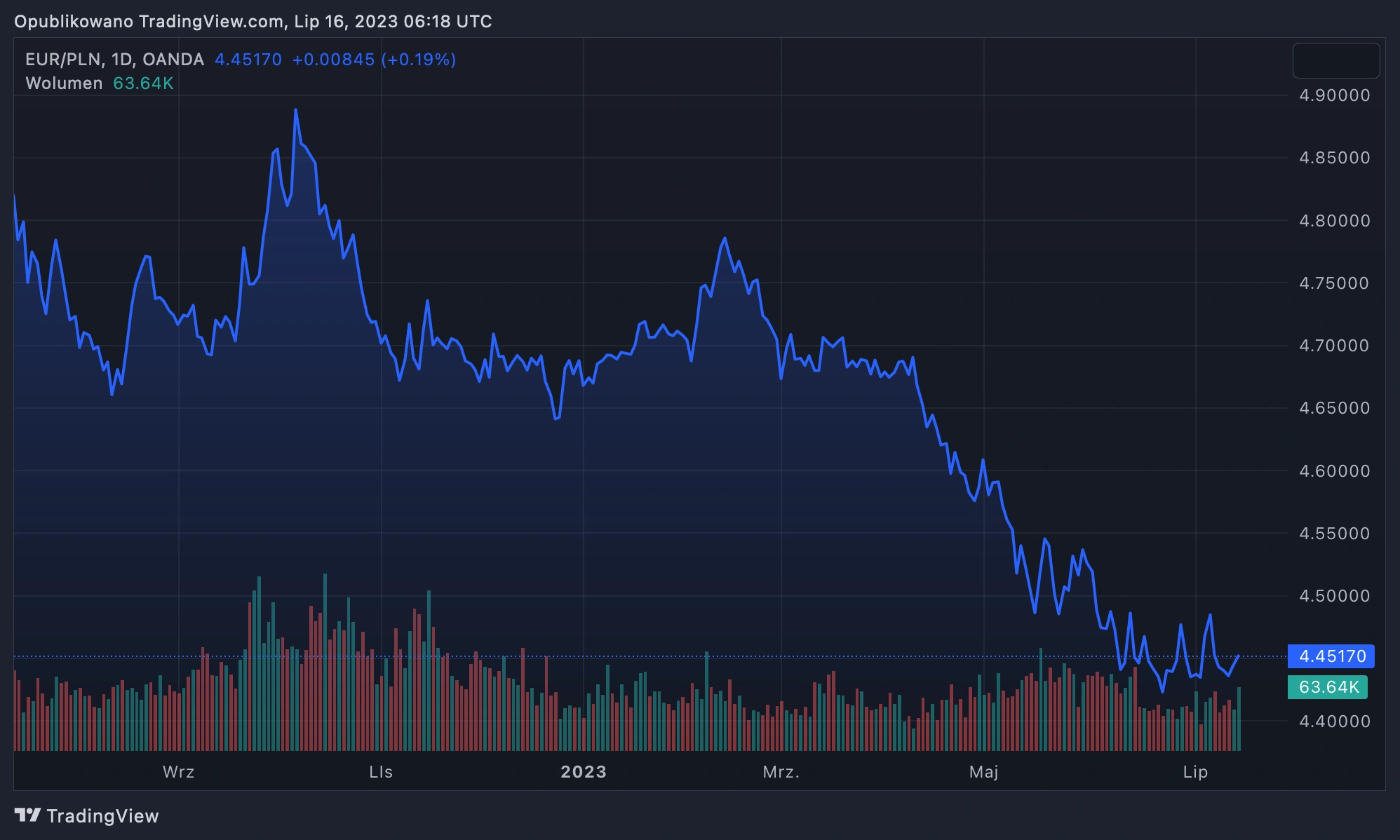This screenshot has width=1400, height=840.
Task: Select the Wrz label on the time axis
Action: tap(179, 772)
